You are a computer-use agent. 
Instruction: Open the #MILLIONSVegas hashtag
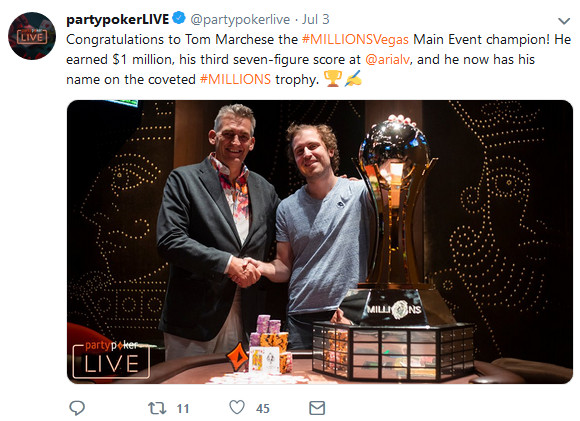355,40
